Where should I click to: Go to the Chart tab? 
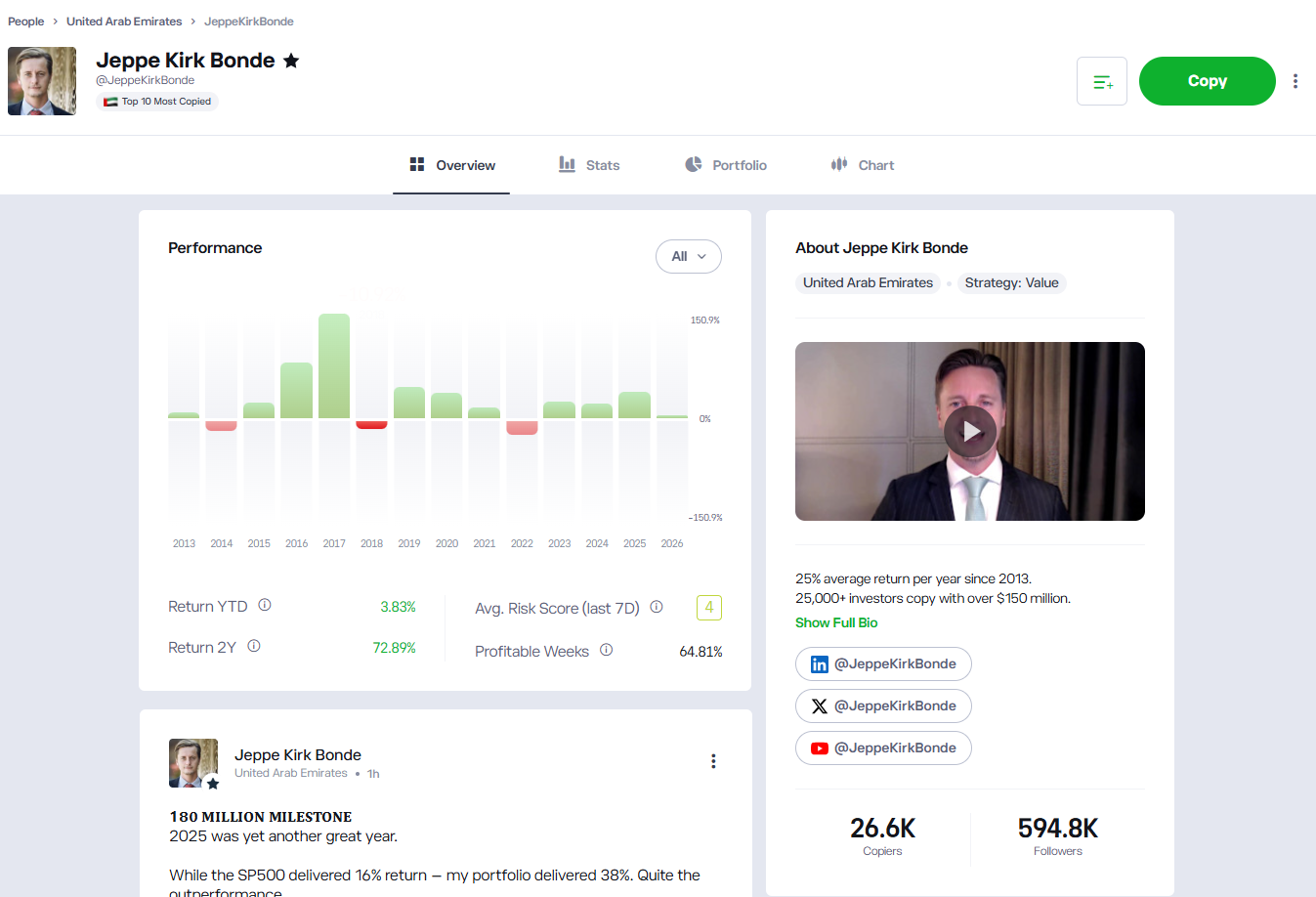863,165
